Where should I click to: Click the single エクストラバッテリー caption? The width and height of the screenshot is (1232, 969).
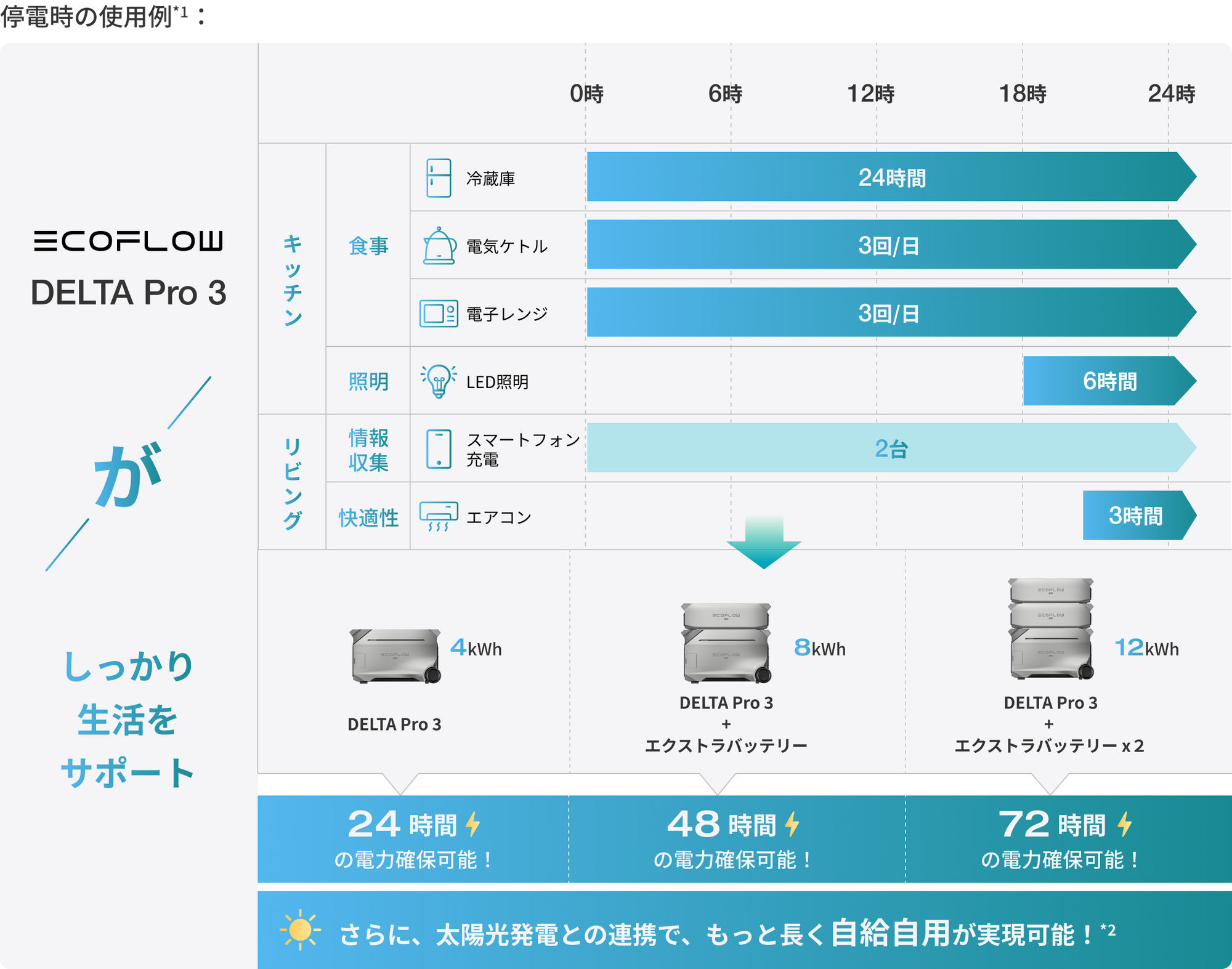[726, 746]
